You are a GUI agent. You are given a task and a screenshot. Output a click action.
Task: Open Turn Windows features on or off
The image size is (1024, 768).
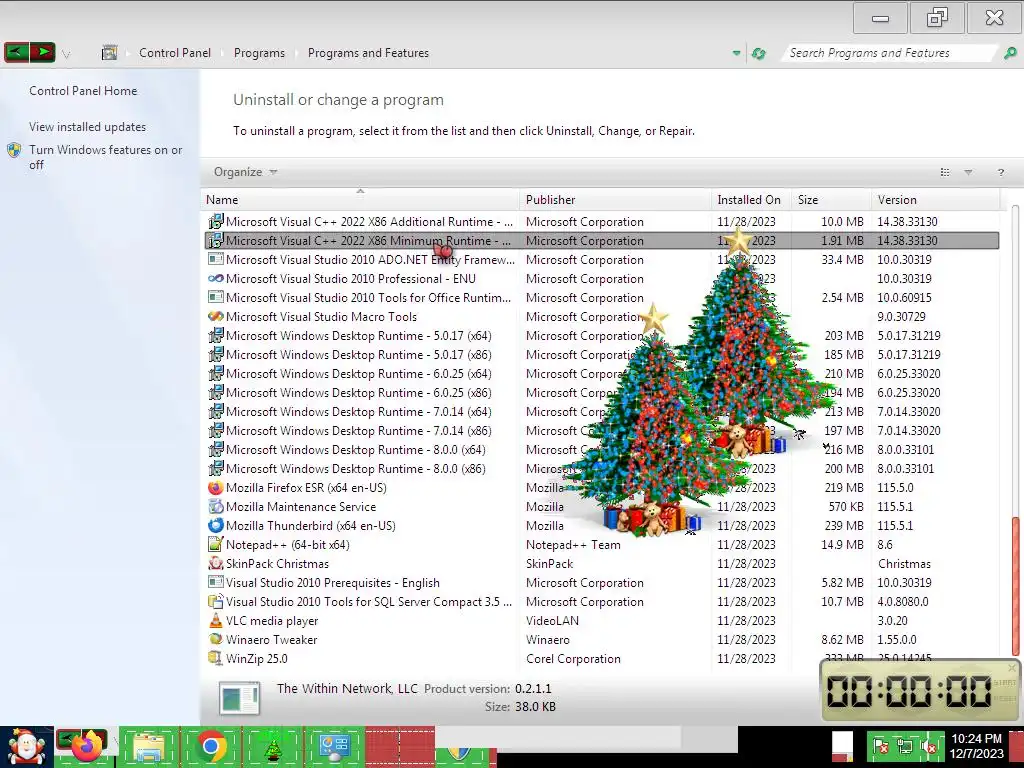[x=105, y=157]
